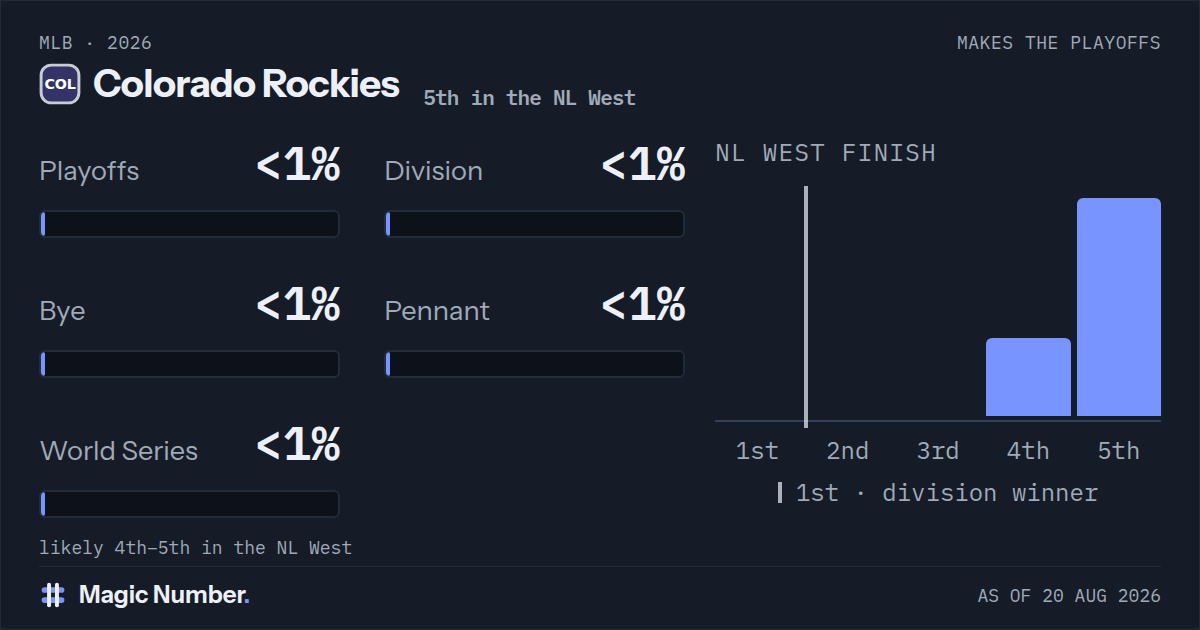Click the Bye probability progress bar

point(190,364)
